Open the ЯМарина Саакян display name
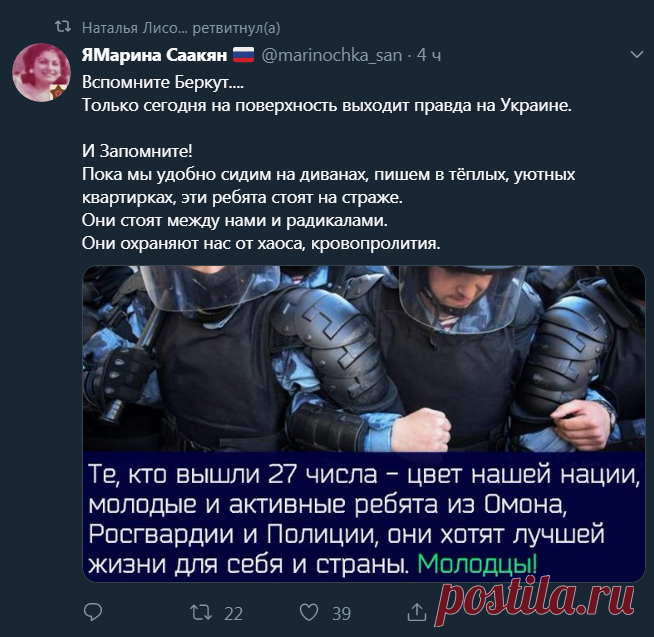 coord(154,55)
